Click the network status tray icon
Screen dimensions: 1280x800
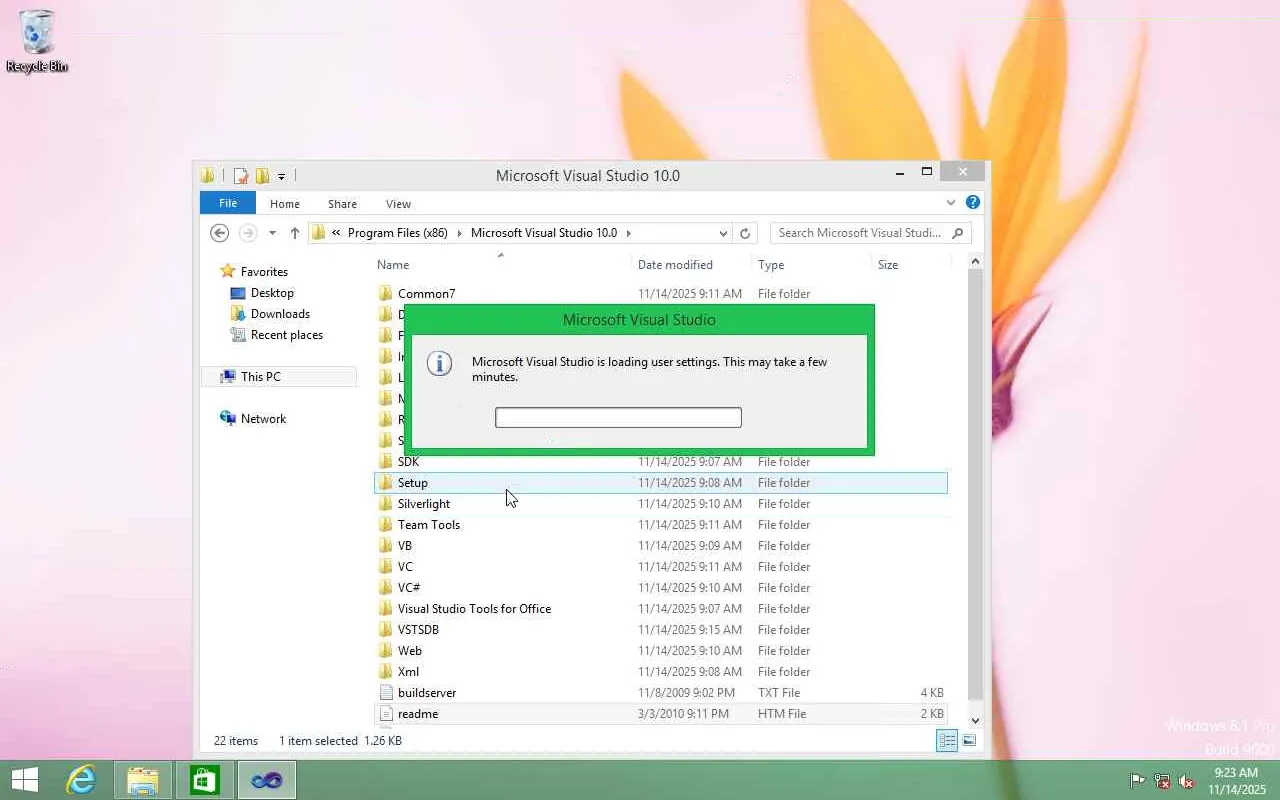(1162, 781)
